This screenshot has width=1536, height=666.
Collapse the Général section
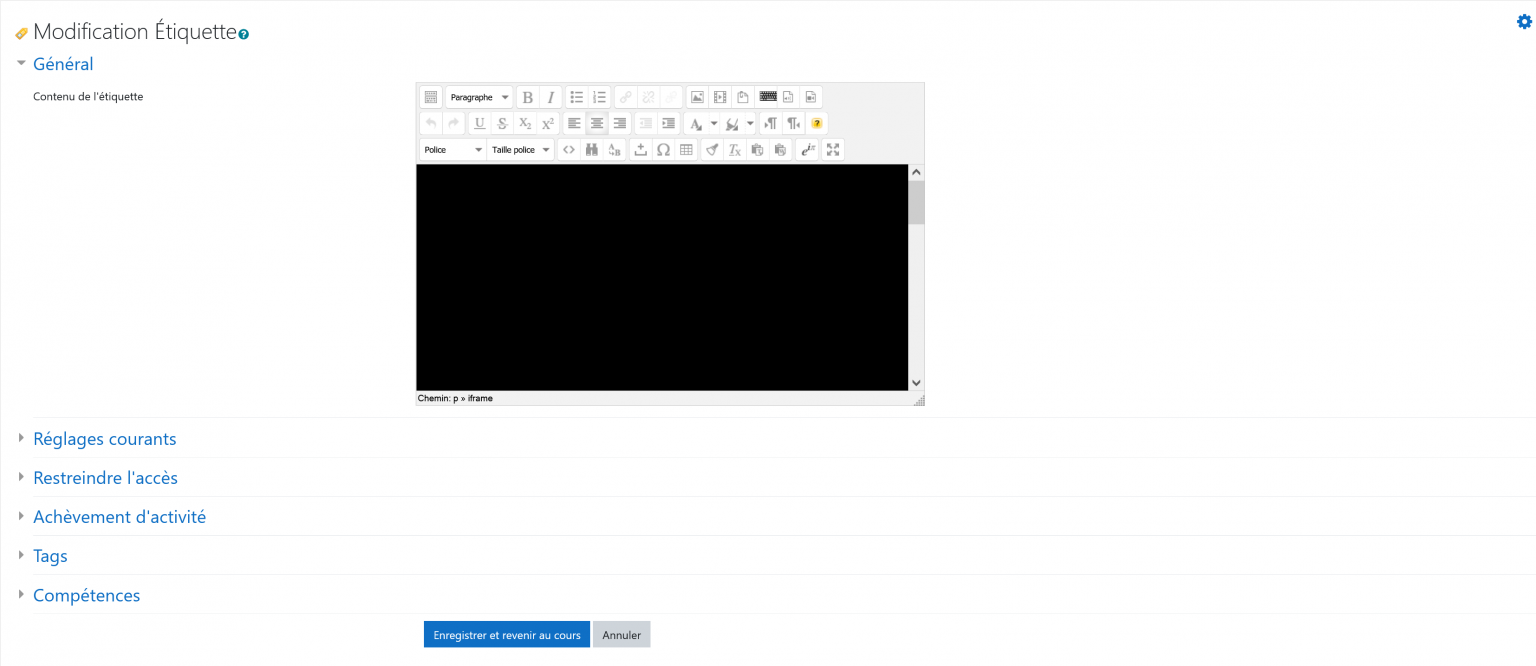point(63,64)
